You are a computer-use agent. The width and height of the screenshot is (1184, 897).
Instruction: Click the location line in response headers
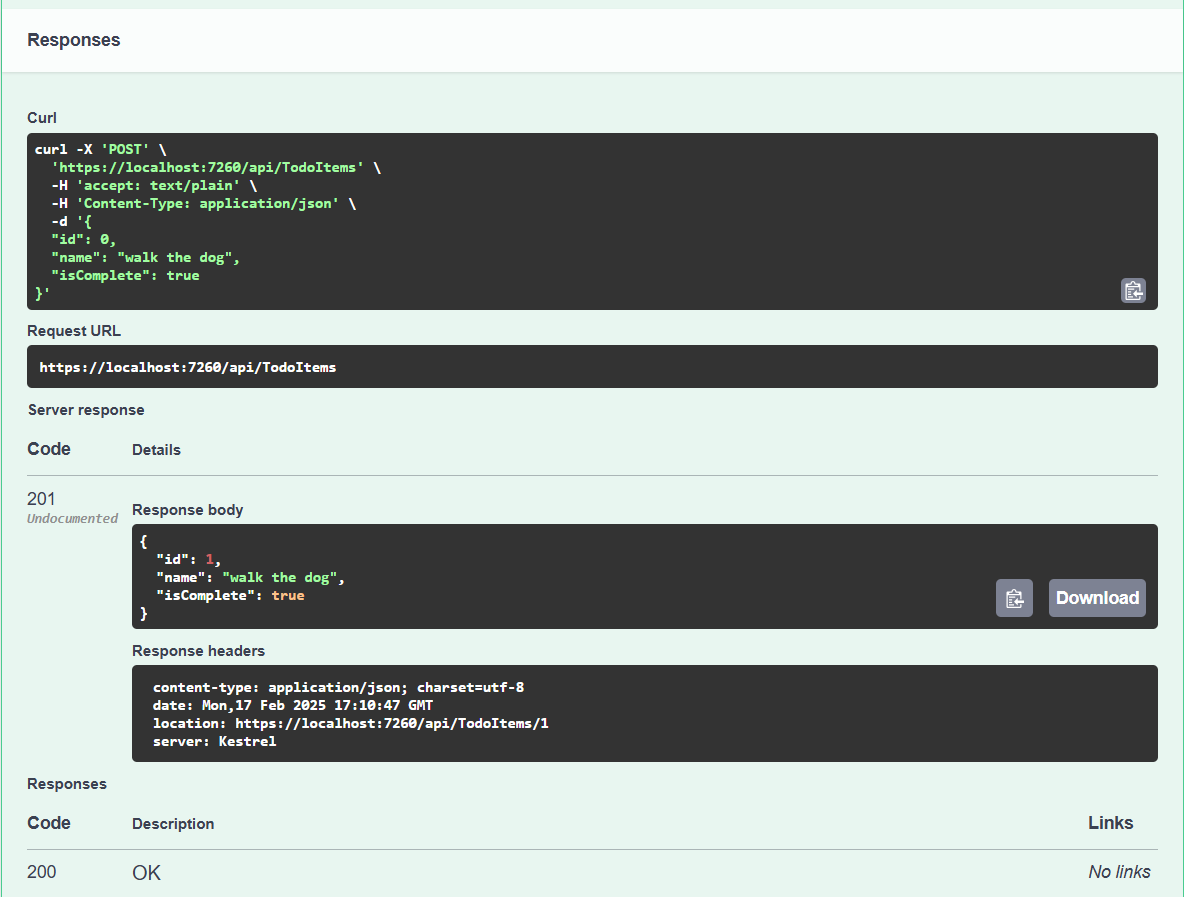coord(350,723)
